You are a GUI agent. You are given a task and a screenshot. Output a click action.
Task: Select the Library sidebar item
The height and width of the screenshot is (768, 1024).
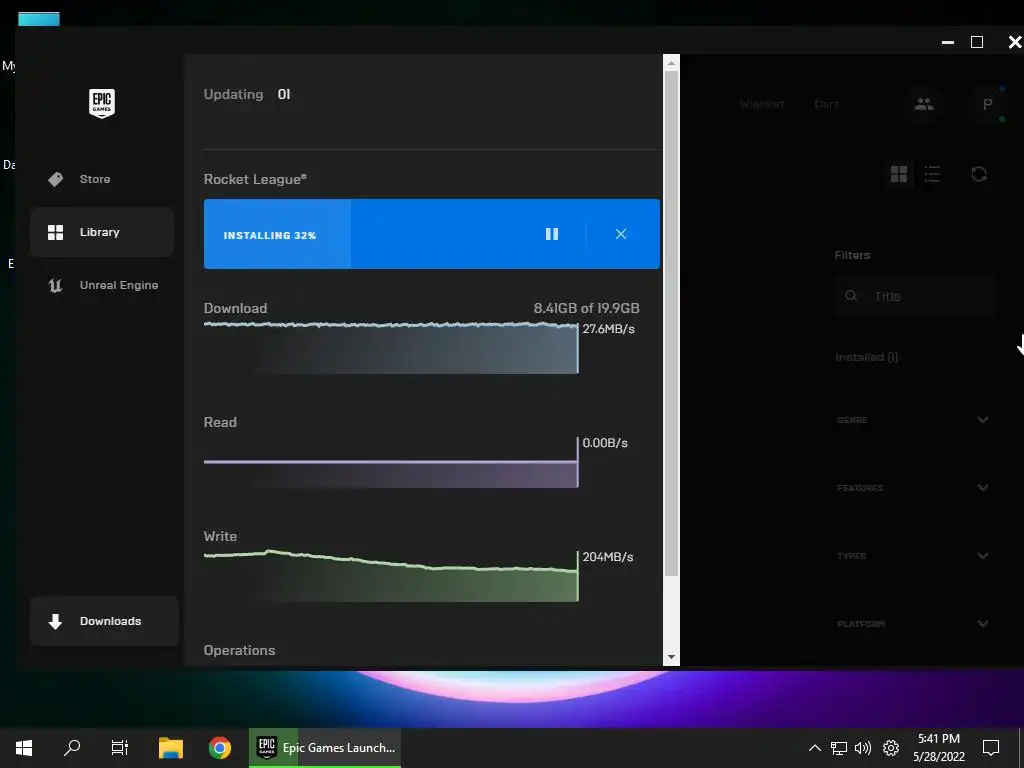102,232
